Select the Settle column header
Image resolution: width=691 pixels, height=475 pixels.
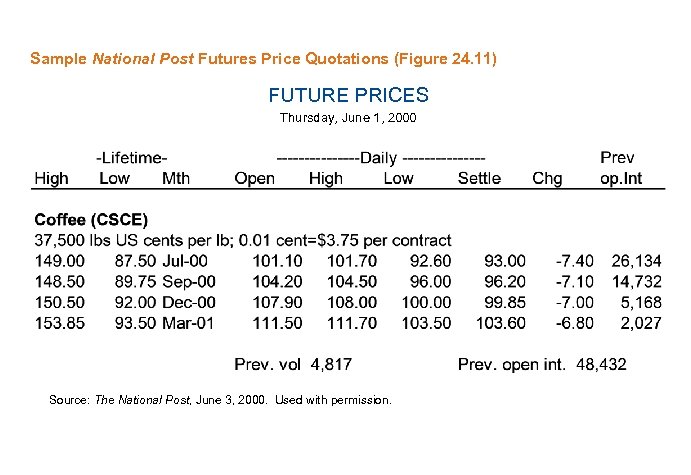tap(479, 179)
